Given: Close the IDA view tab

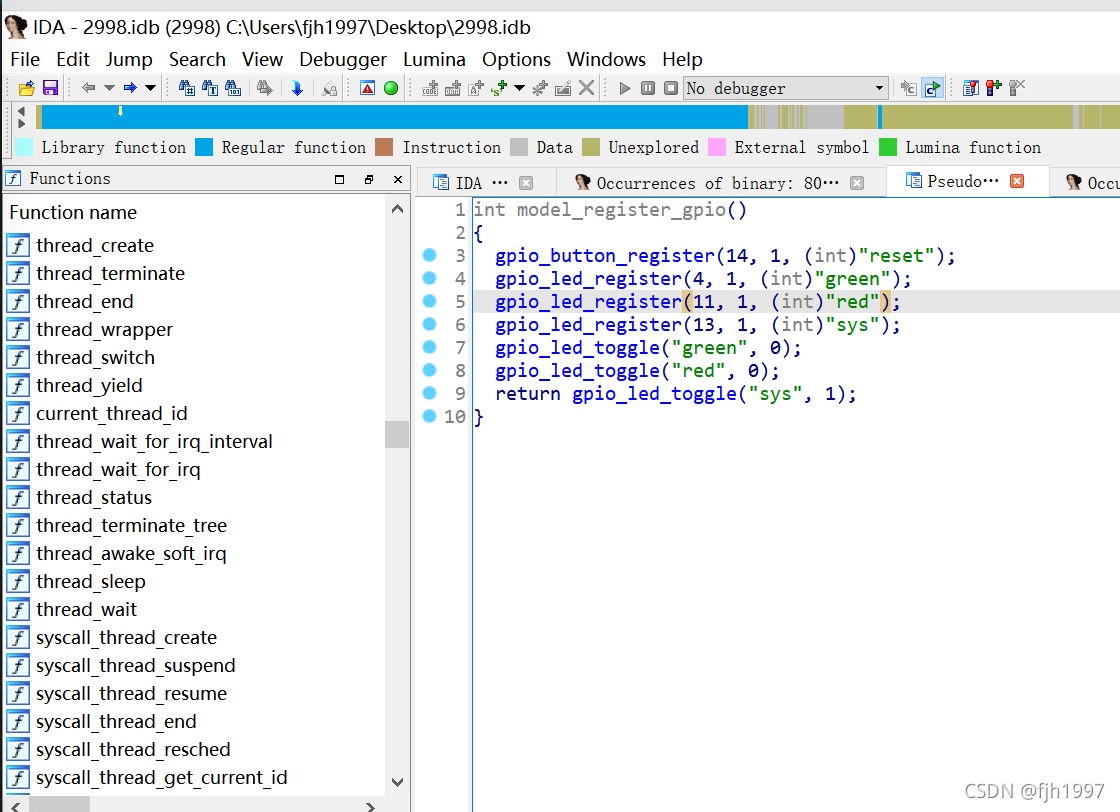Looking at the screenshot, I should (x=526, y=183).
